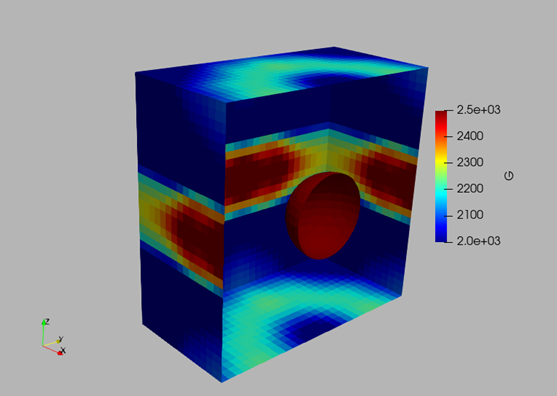Click the 2200 tick label on legend
This screenshot has height=396, width=557.
pyautogui.click(x=470, y=189)
